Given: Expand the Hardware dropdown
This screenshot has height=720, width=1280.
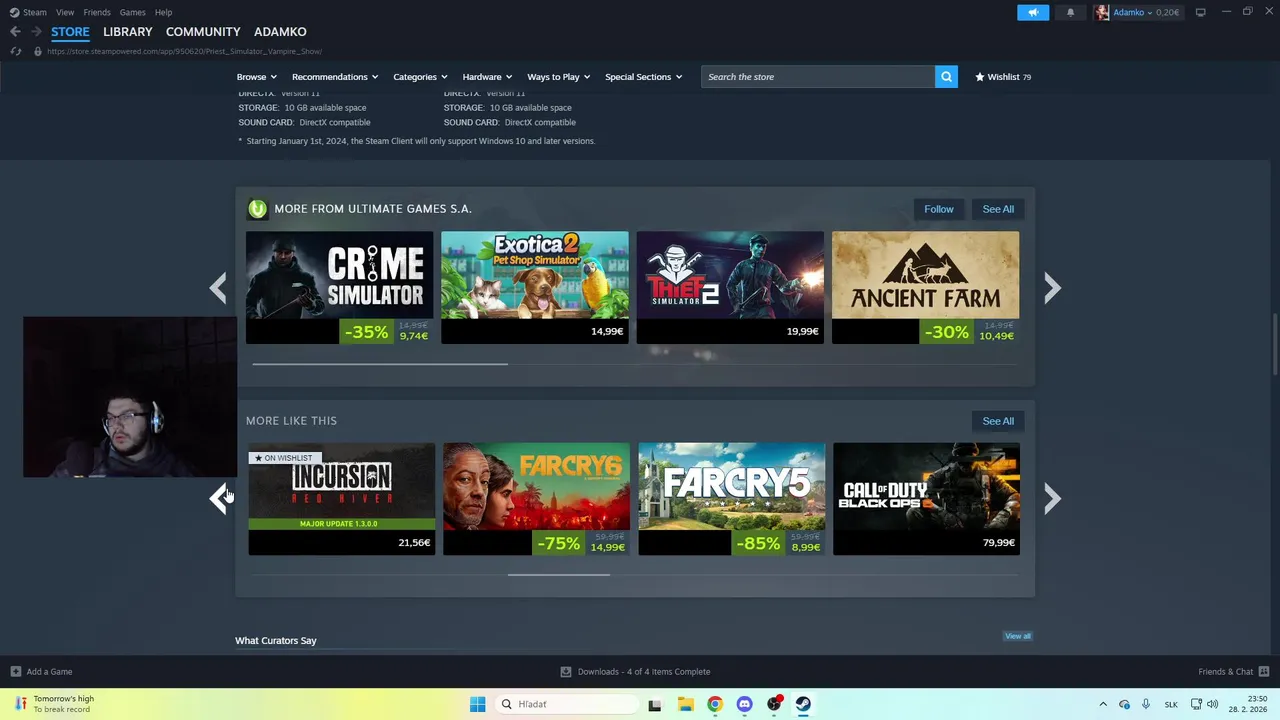Looking at the screenshot, I should click(x=487, y=77).
